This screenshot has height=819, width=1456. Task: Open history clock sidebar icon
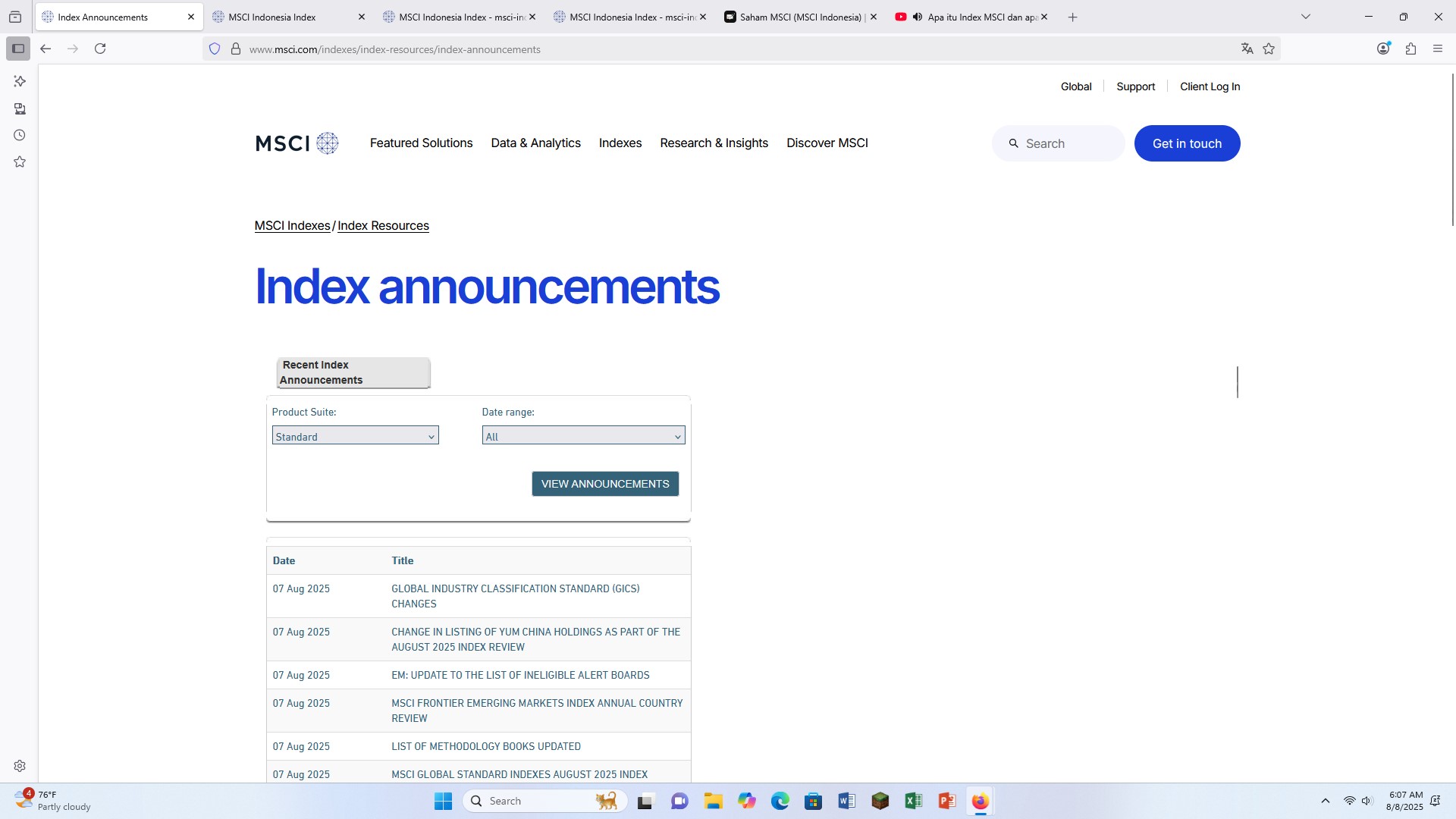click(x=20, y=135)
